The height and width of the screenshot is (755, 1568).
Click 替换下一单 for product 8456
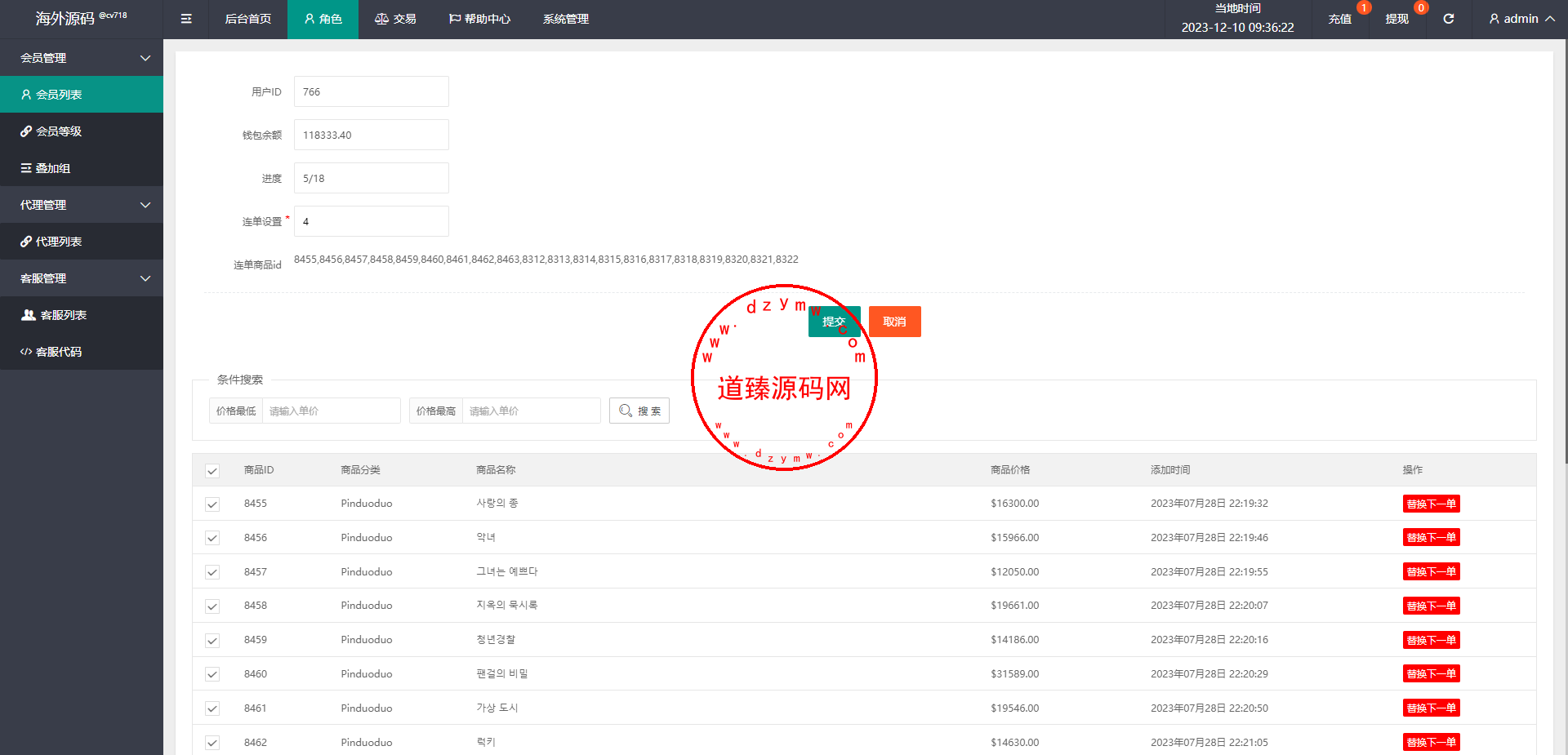1432,537
